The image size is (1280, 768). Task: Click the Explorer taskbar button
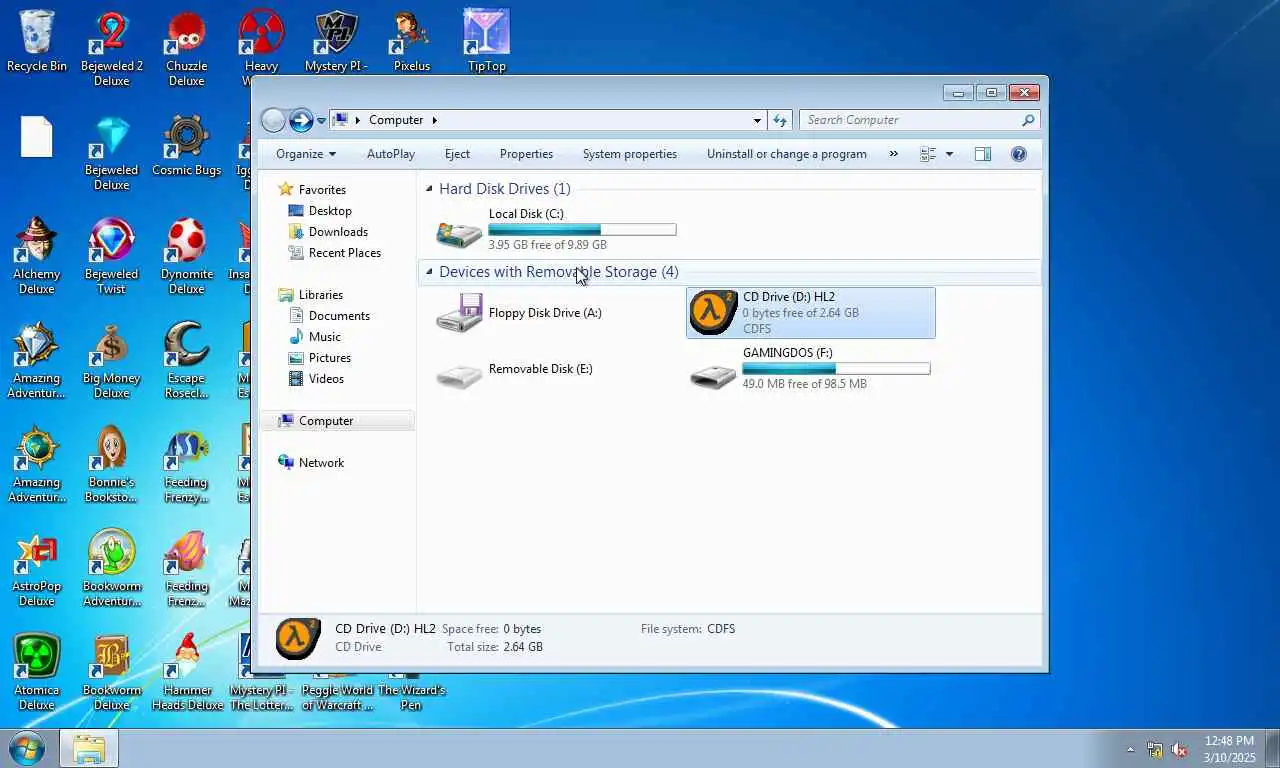(89, 748)
